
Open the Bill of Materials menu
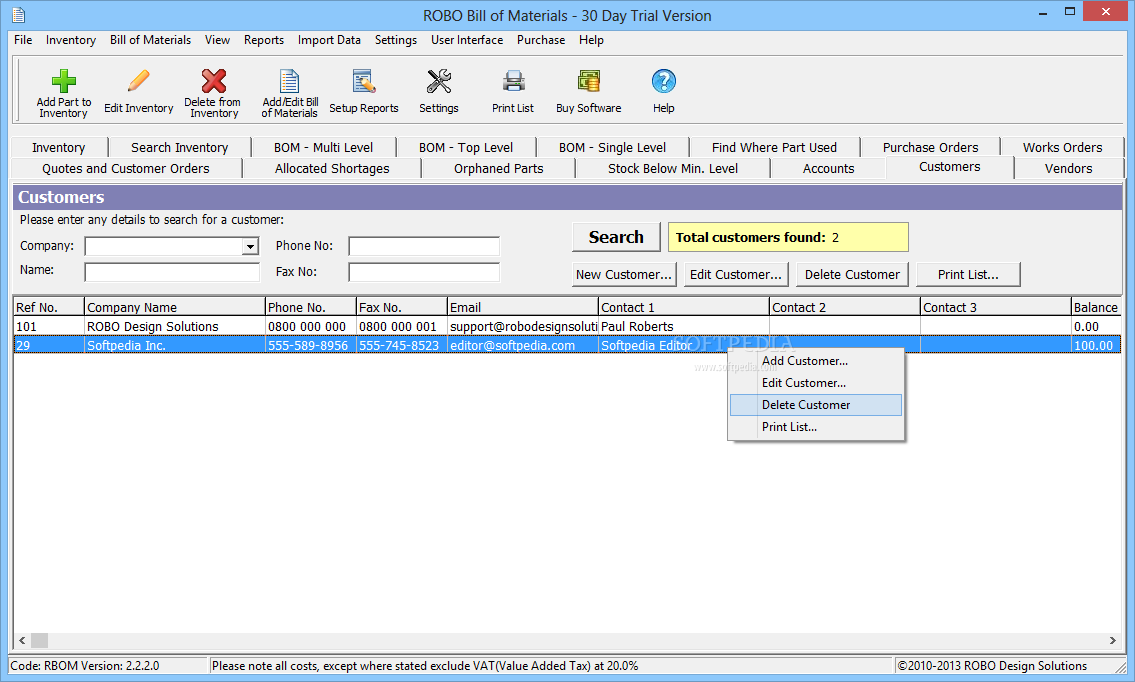coord(151,40)
